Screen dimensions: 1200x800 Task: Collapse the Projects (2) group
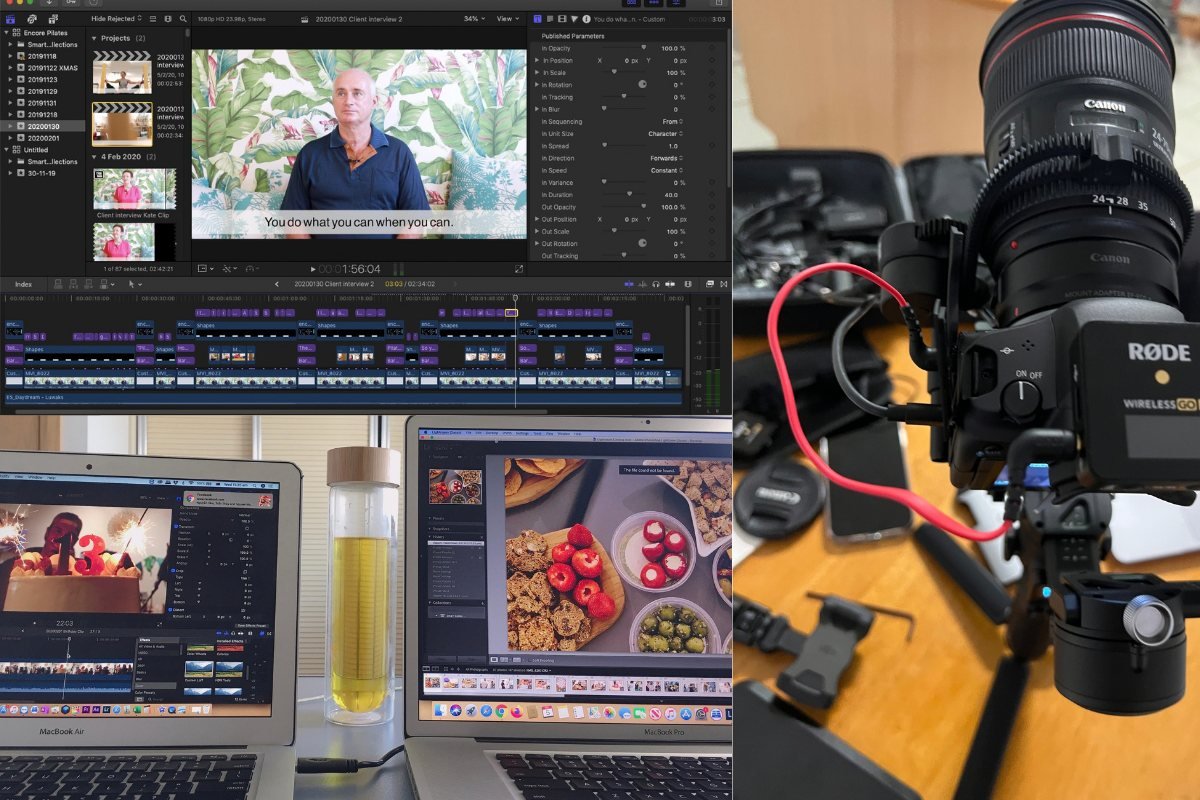click(x=94, y=38)
